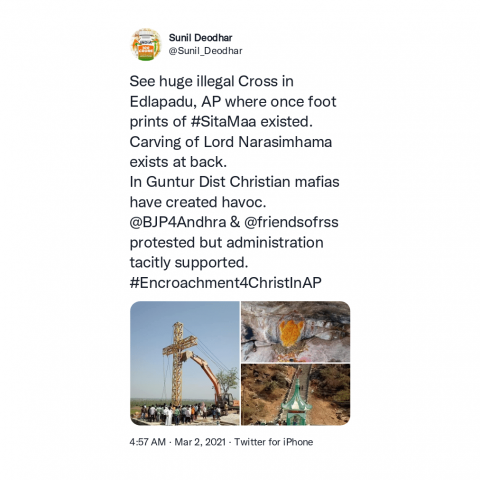View the orange rock carving photo
The height and width of the screenshot is (480, 480).
tap(295, 332)
